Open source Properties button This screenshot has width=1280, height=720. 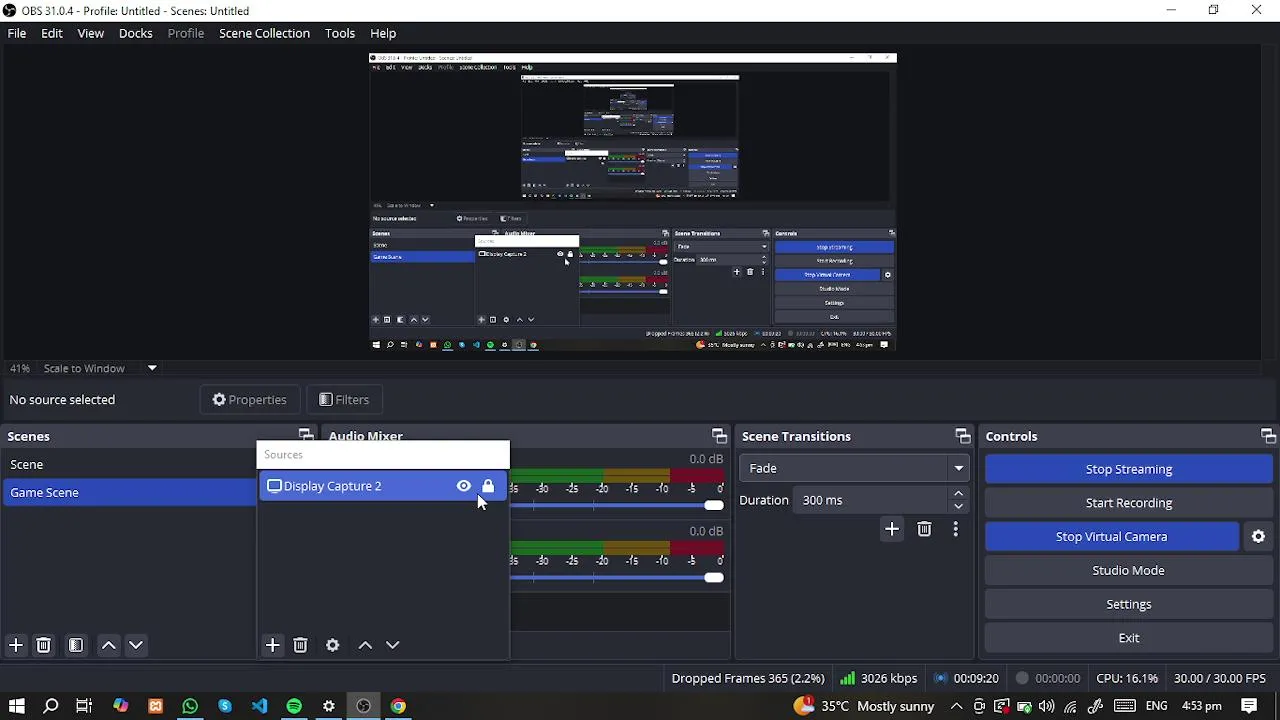click(250, 400)
